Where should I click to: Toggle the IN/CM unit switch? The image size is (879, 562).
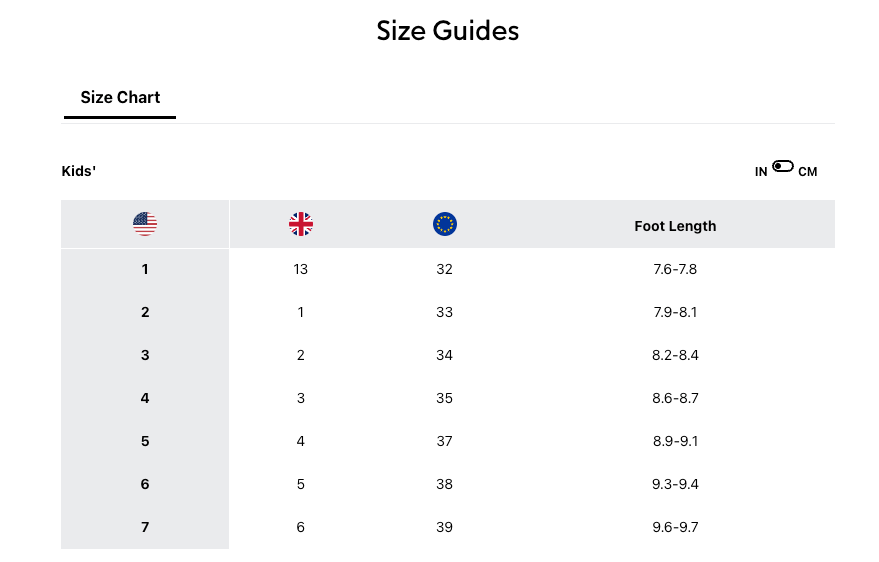coord(783,167)
